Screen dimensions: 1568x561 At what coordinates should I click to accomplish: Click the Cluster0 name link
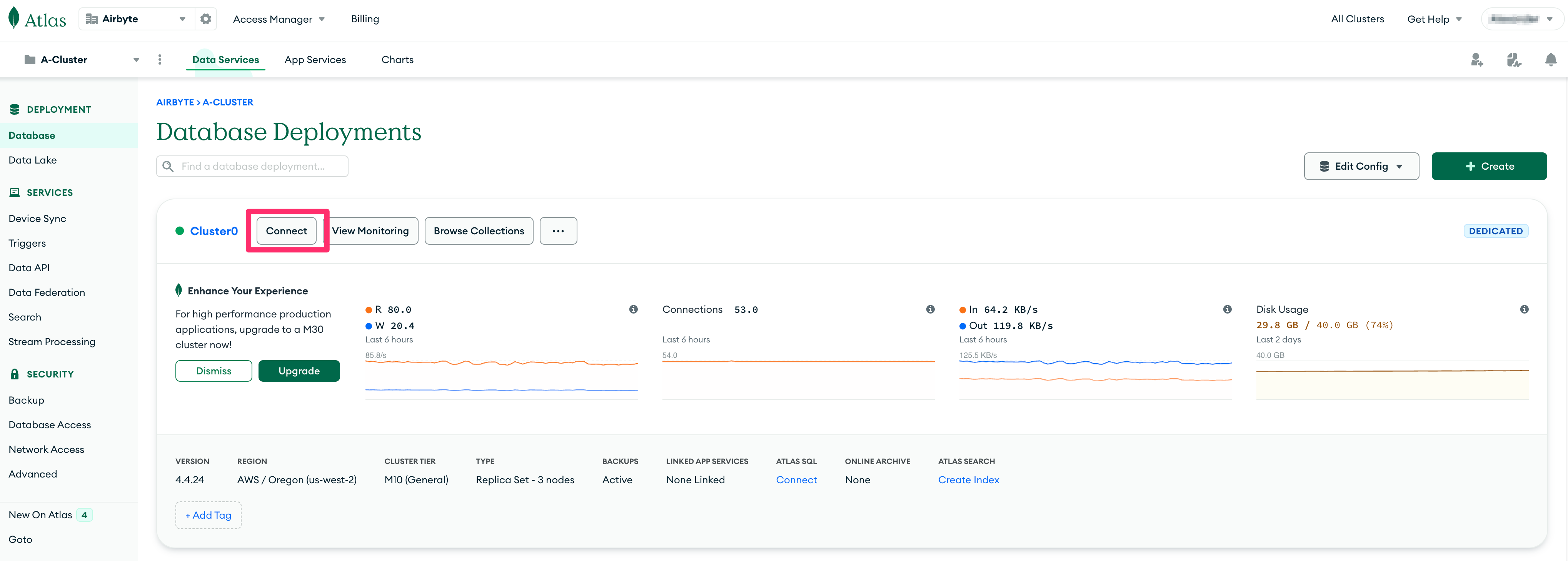click(x=214, y=231)
